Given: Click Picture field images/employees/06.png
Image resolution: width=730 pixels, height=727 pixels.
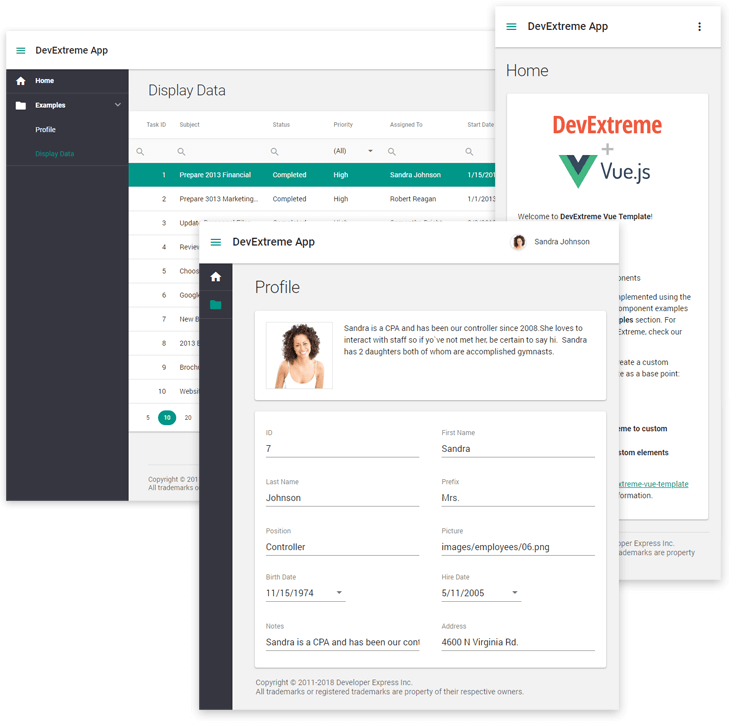Looking at the screenshot, I should [518, 547].
